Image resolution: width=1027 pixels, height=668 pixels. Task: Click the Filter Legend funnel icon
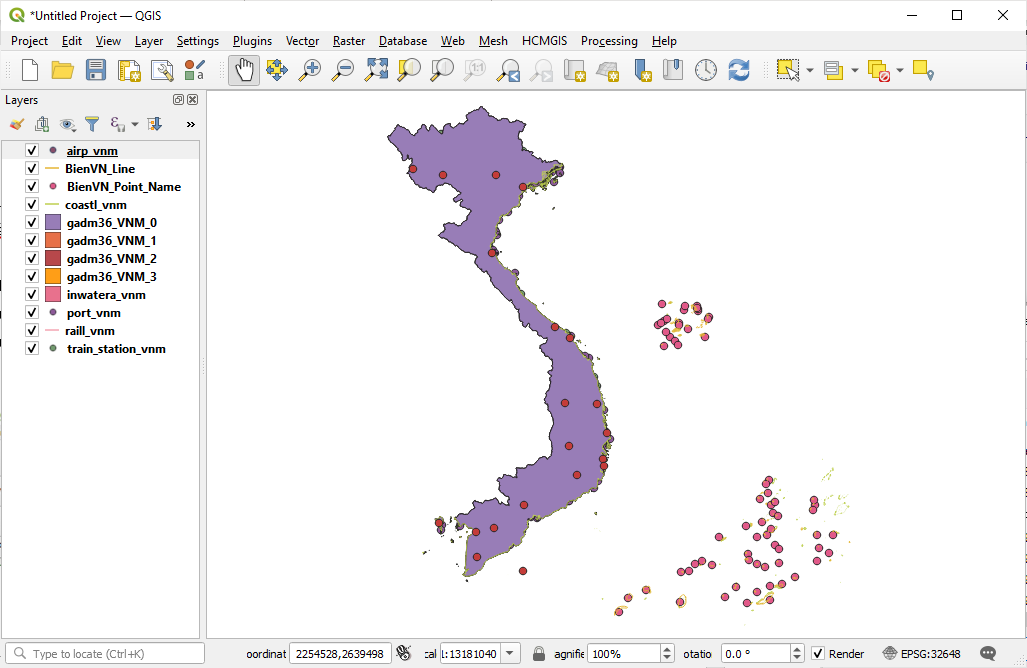[x=92, y=124]
